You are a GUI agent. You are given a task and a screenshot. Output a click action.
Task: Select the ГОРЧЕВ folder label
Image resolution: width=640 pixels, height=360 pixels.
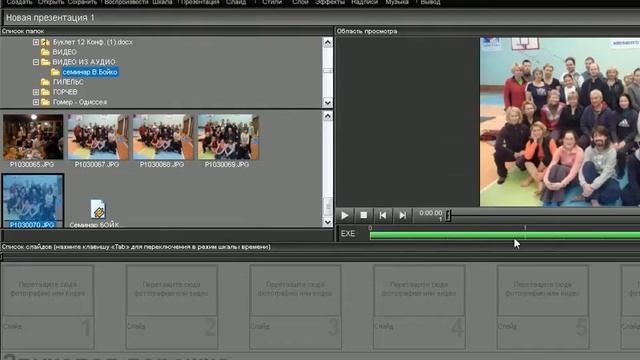[x=65, y=92]
